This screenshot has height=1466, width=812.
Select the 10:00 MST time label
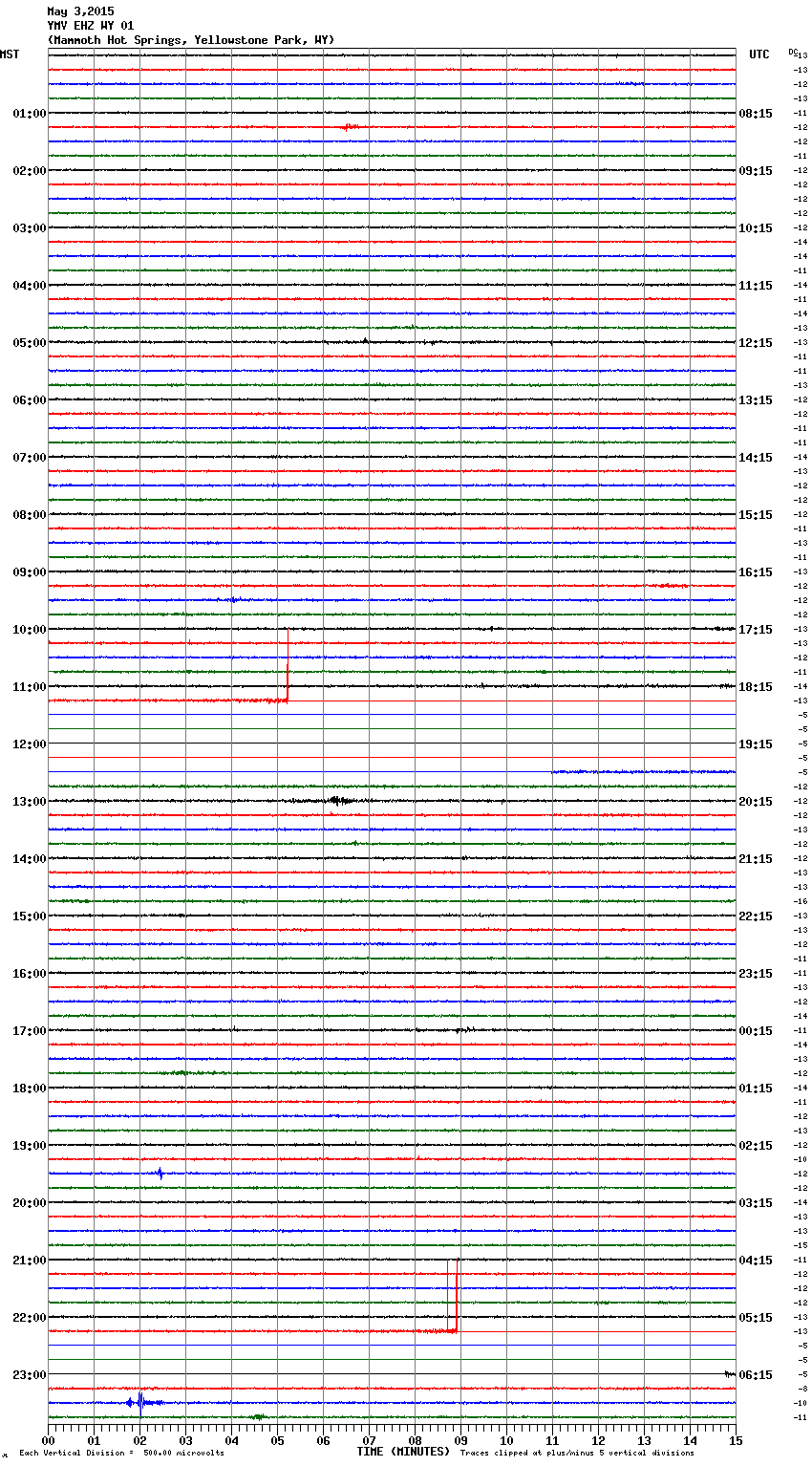tap(30, 630)
